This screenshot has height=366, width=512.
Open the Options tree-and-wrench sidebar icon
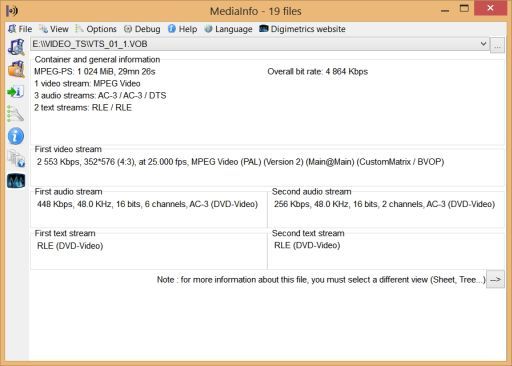(15, 113)
